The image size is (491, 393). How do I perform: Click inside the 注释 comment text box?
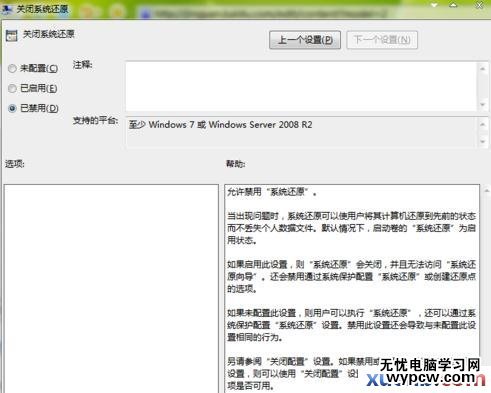pyautogui.click(x=301, y=86)
